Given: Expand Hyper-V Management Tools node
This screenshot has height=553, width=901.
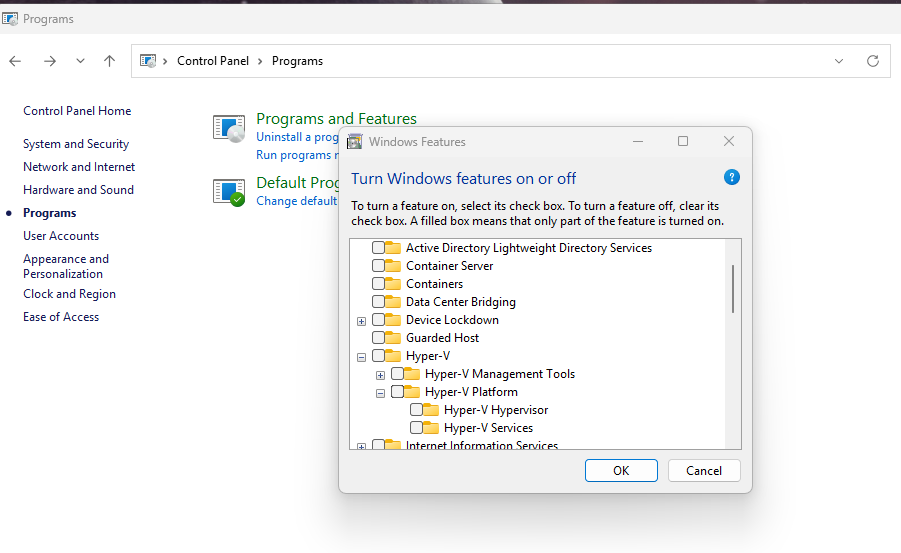Looking at the screenshot, I should [380, 375].
